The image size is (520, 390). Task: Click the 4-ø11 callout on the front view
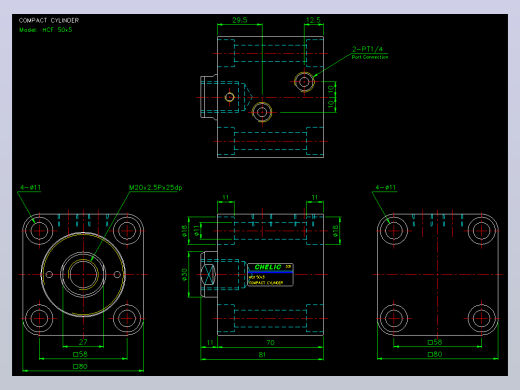[30, 187]
